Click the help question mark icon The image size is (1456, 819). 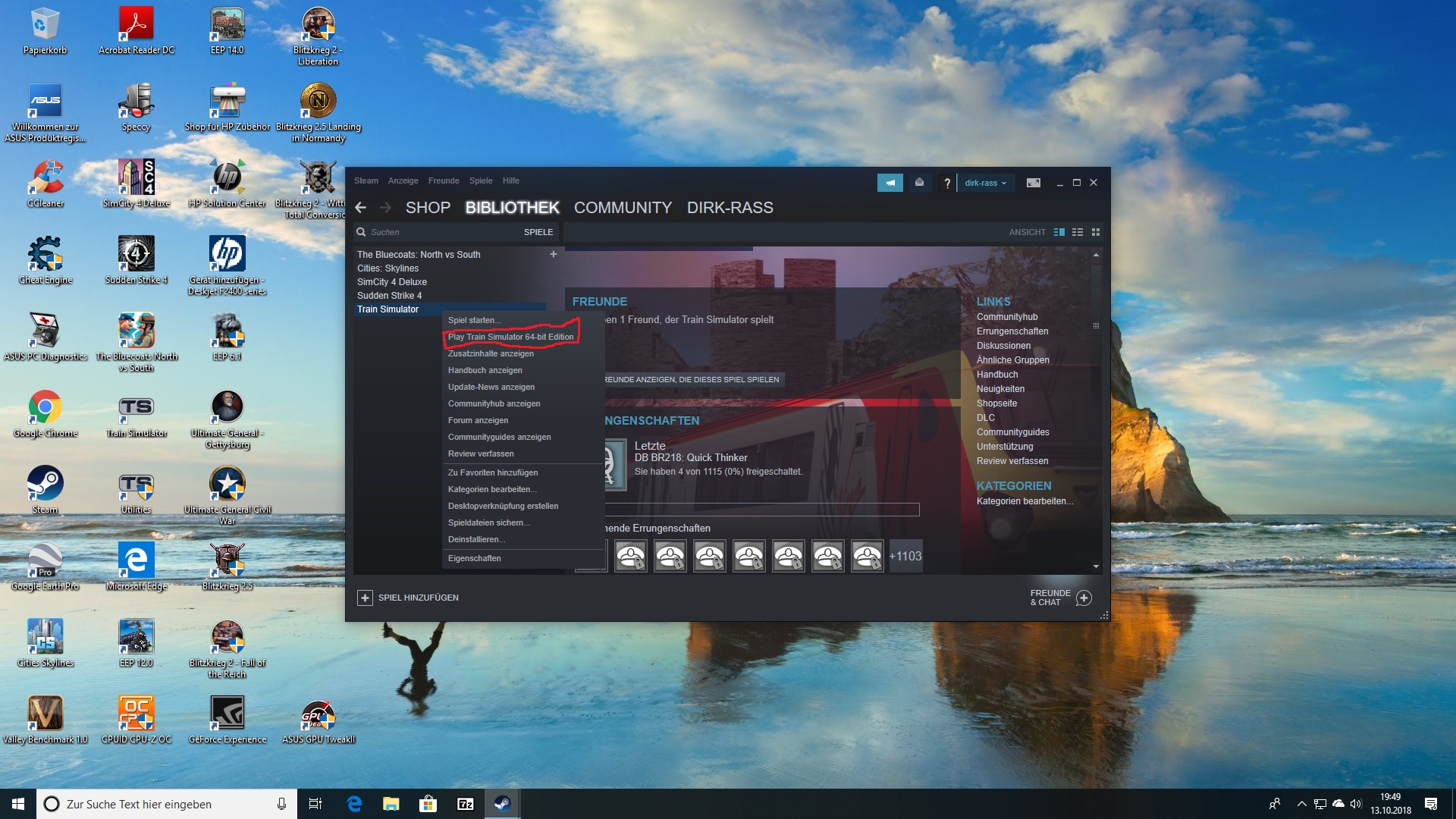point(946,183)
